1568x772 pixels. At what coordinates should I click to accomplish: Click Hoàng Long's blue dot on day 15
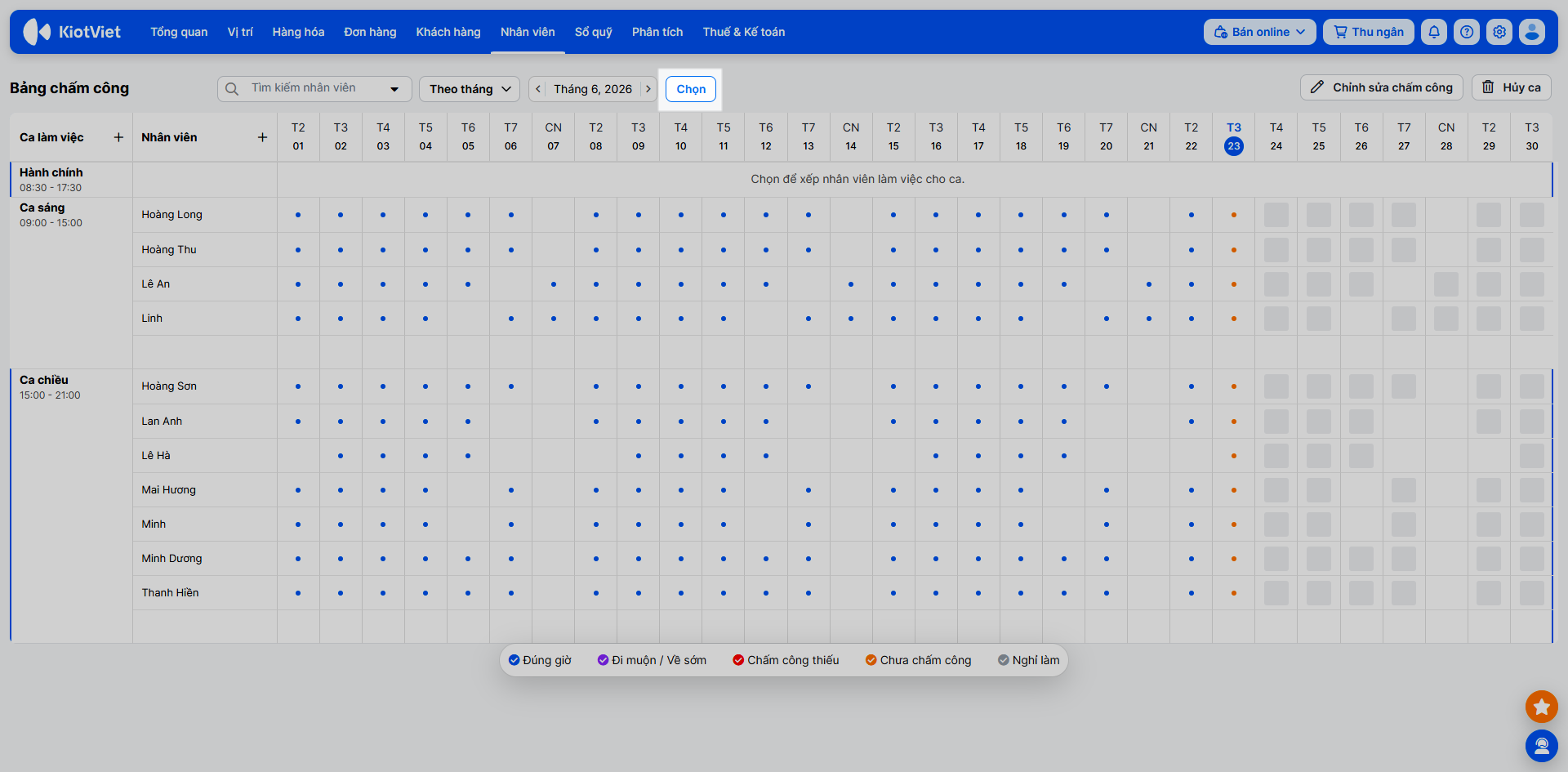(893, 215)
